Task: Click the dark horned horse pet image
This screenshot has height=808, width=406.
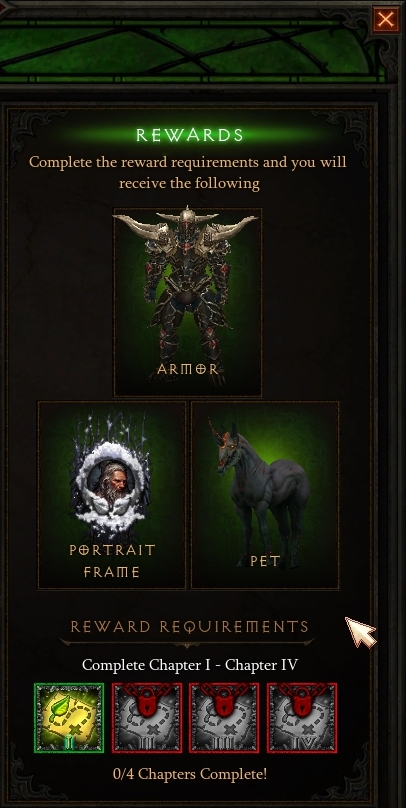Action: pyautogui.click(x=261, y=492)
